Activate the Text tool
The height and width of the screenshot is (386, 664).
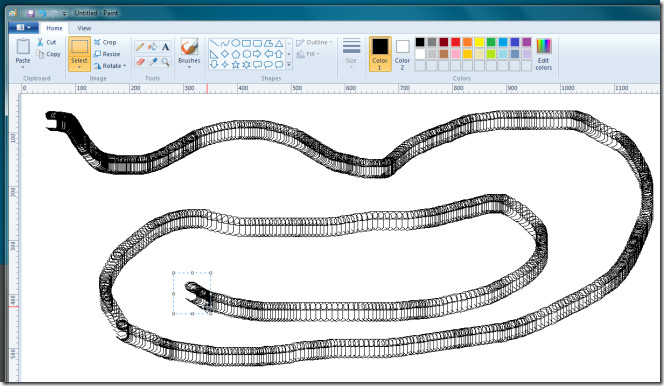point(165,47)
